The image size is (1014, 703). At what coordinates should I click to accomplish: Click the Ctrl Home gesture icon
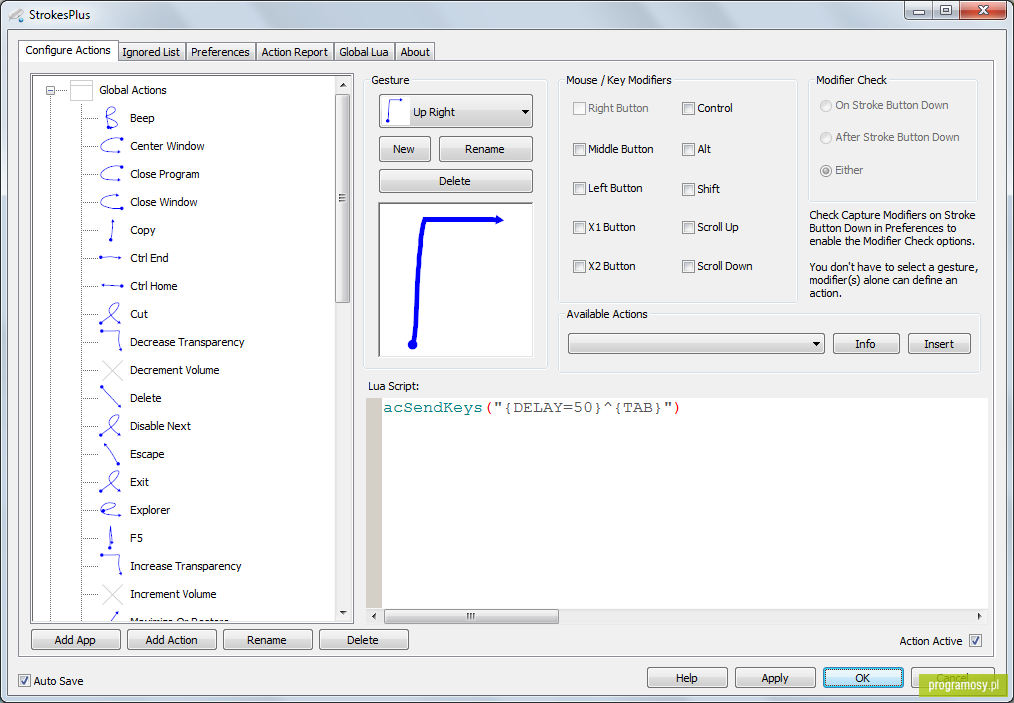pos(111,285)
